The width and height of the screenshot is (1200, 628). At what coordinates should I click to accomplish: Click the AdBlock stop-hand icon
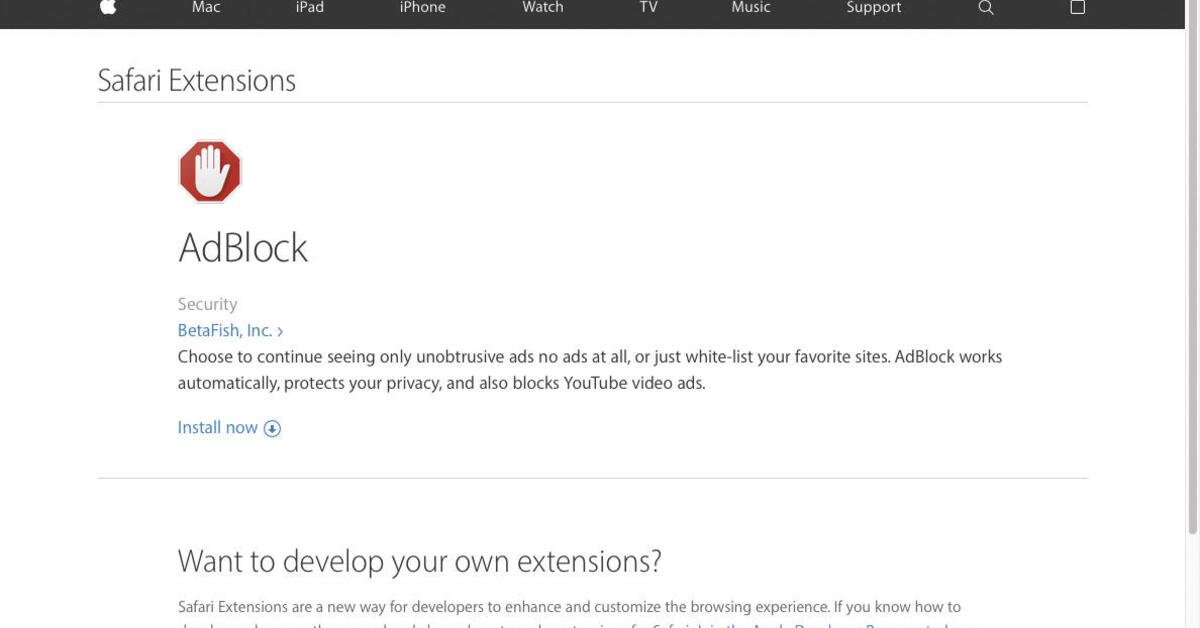click(210, 171)
